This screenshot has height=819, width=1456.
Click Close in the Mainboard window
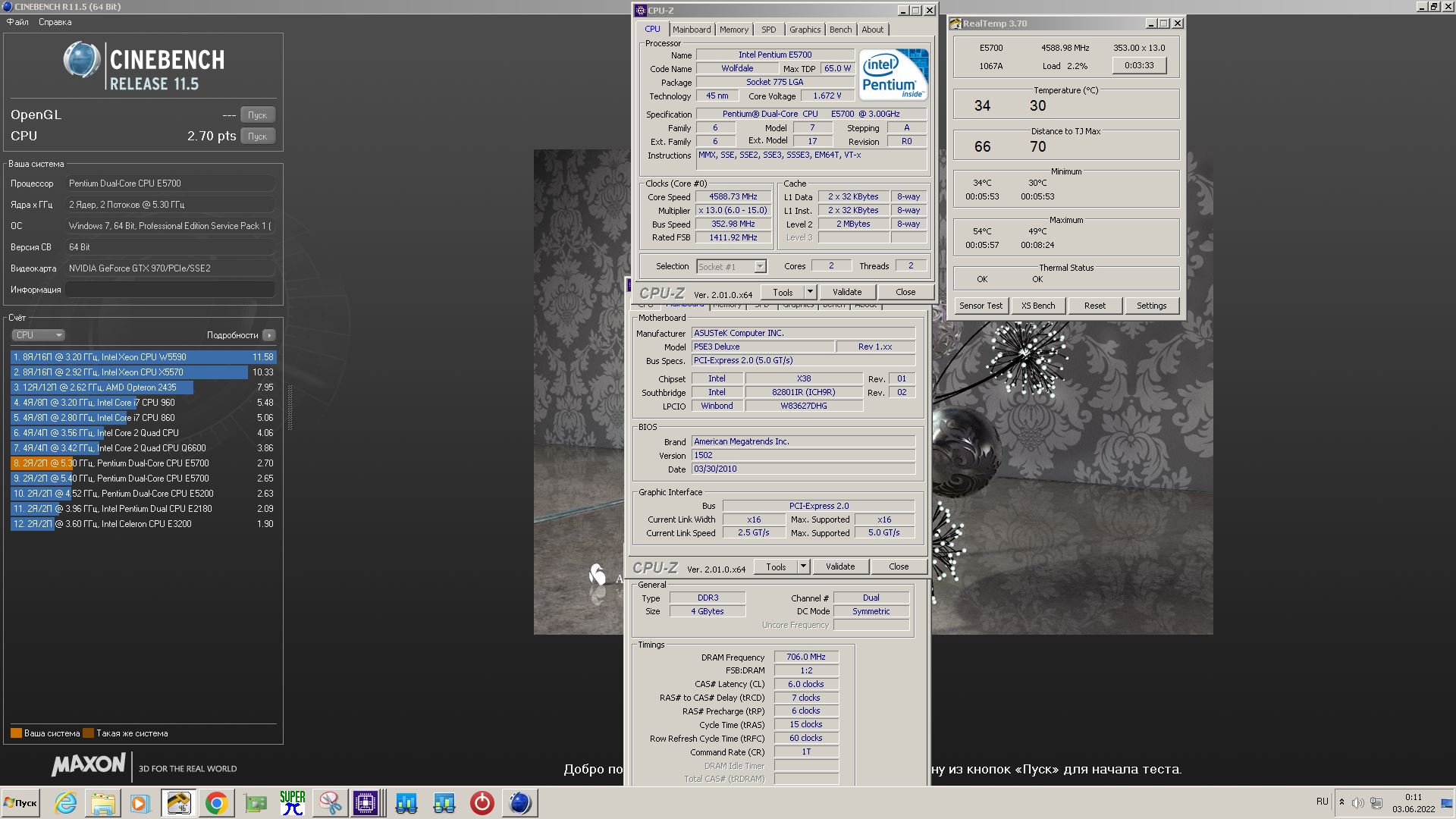pyautogui.click(x=899, y=566)
